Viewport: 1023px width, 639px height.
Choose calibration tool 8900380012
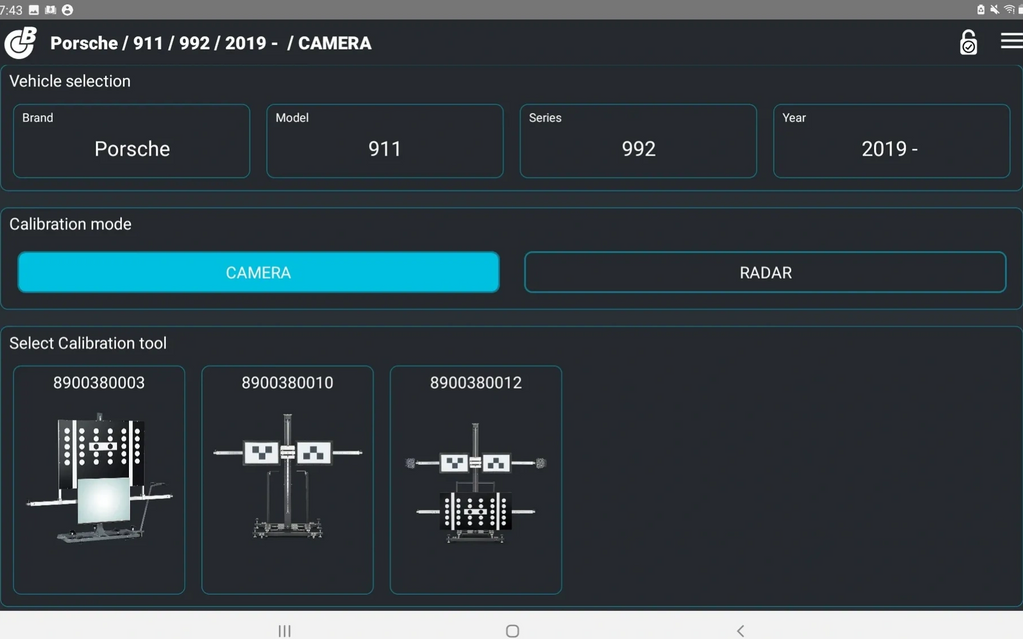point(476,480)
